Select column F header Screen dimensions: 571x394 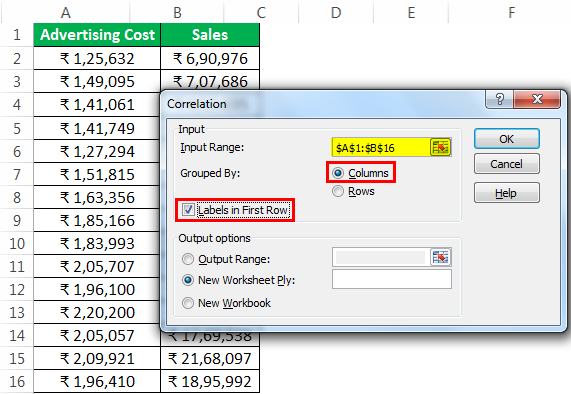(x=512, y=12)
